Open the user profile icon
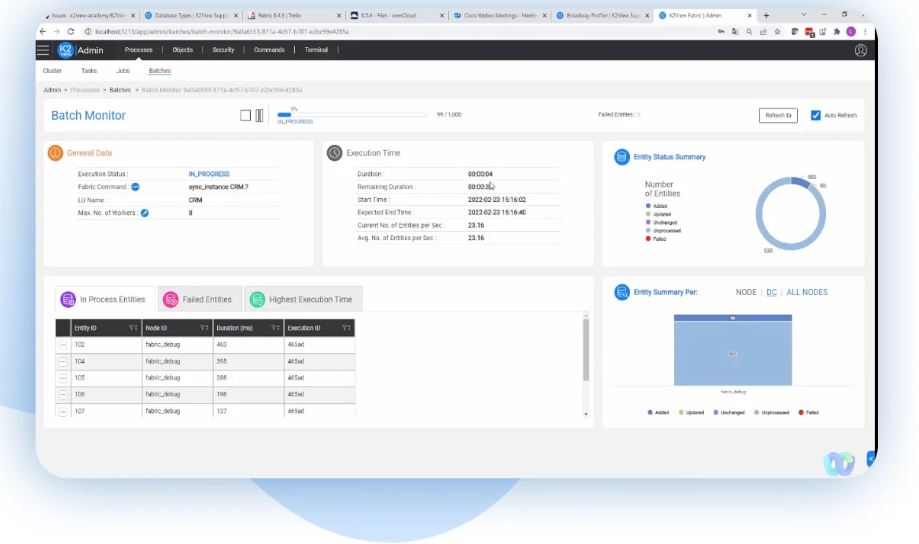 [x=860, y=50]
